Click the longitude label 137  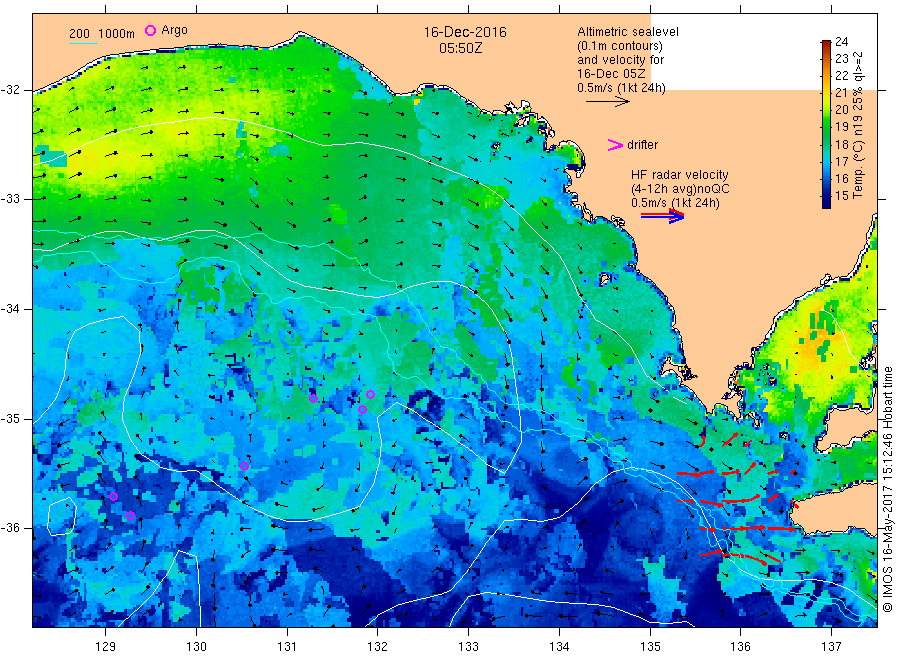pyautogui.click(x=831, y=647)
